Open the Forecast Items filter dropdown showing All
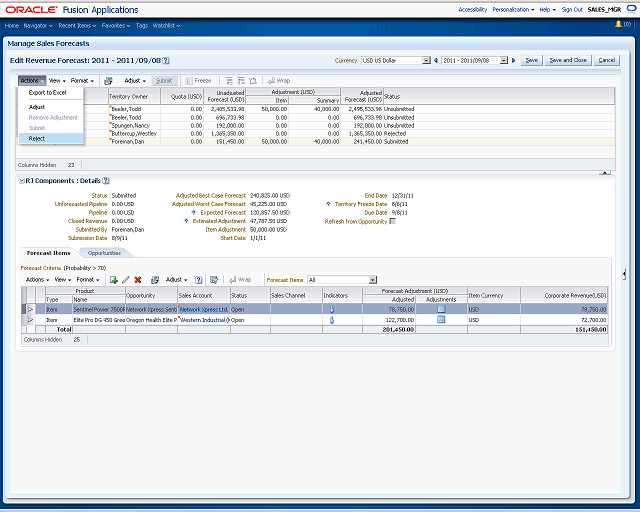The image size is (640, 512). click(373, 280)
